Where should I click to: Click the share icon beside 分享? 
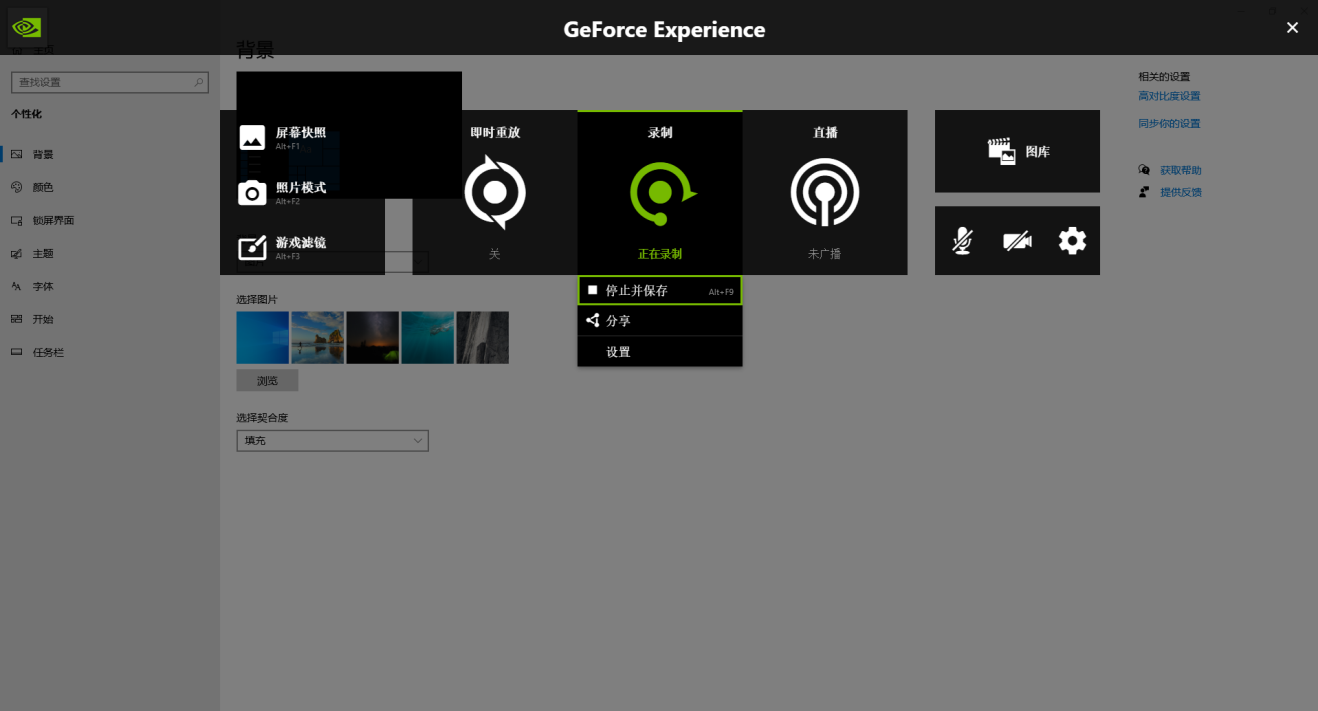[593, 320]
